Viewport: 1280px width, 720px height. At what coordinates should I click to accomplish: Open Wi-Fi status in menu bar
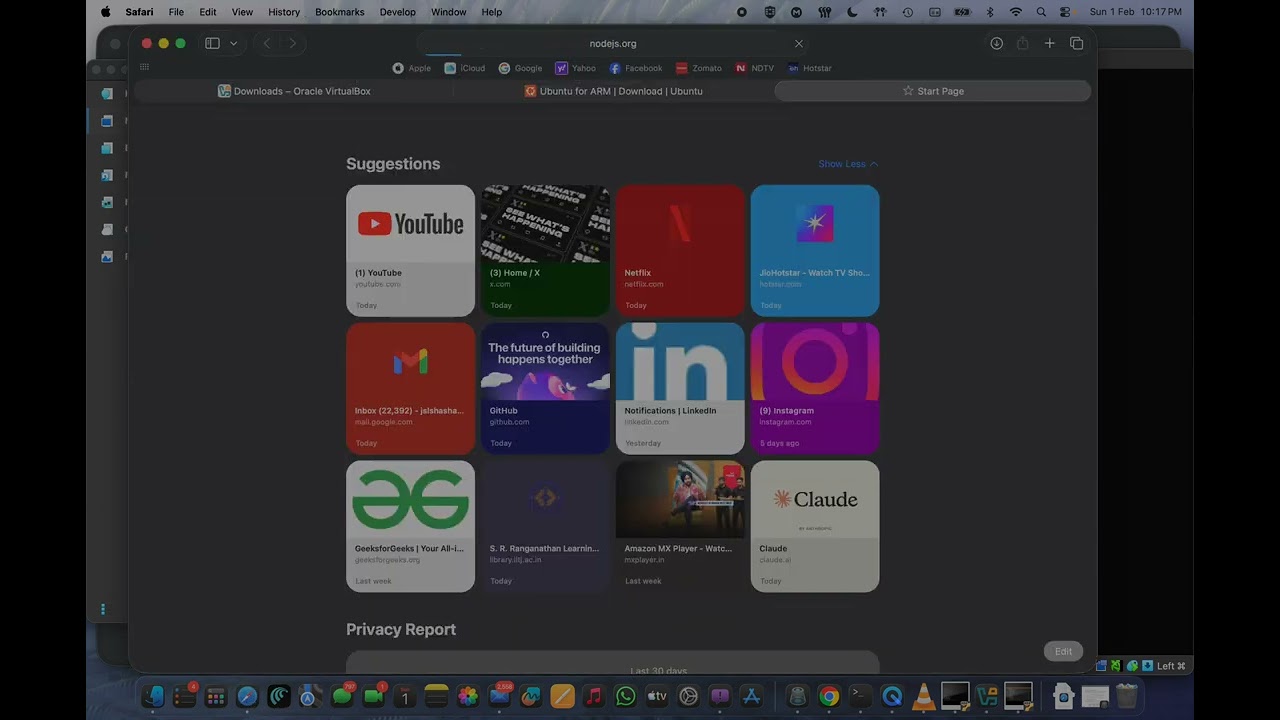1016,12
